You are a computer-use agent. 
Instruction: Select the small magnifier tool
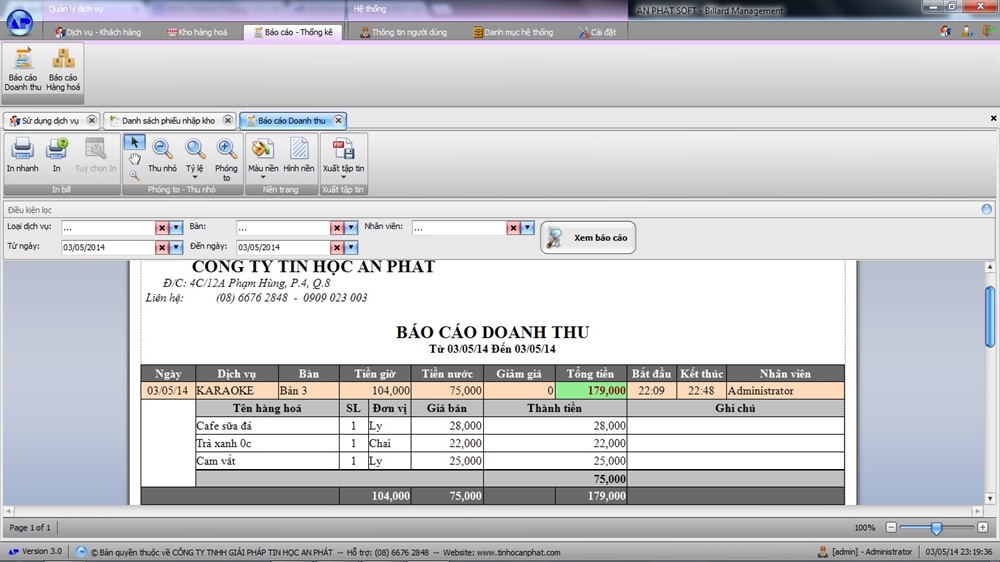point(134,175)
